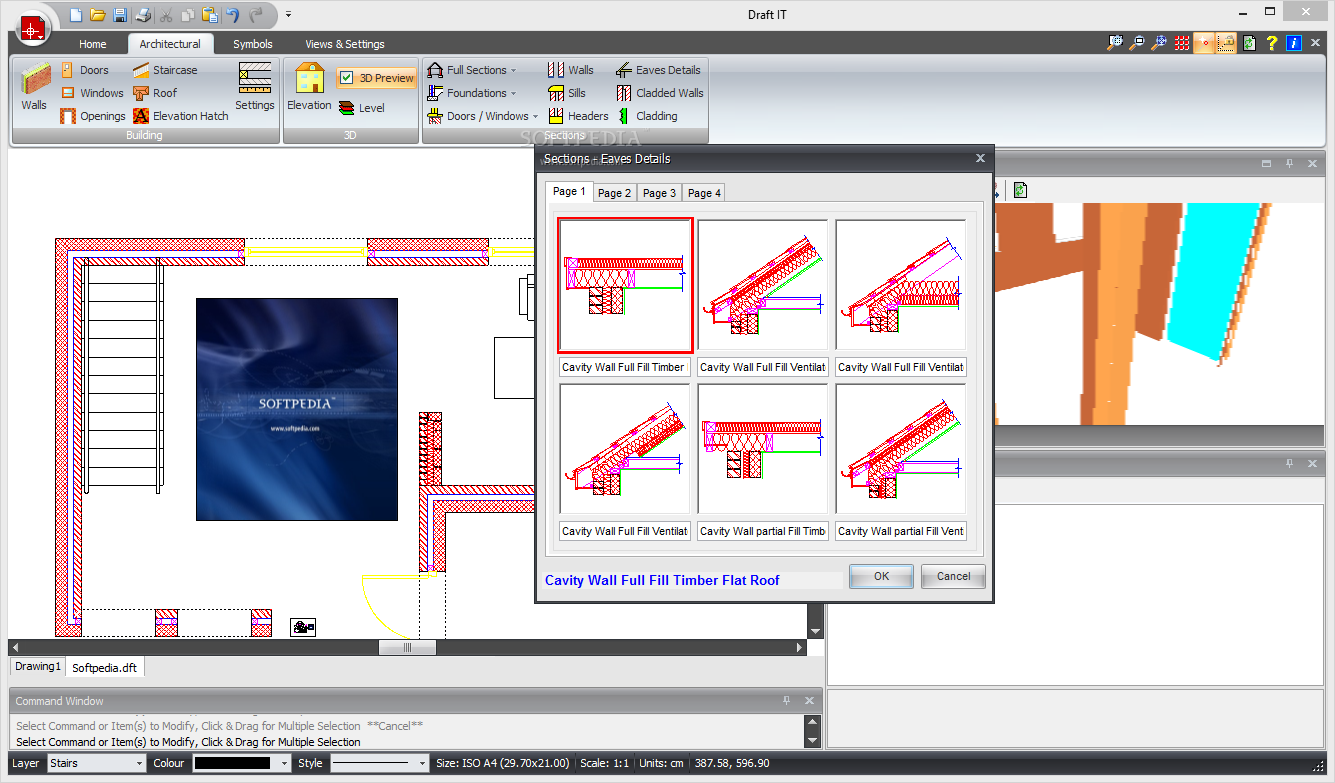
Task: Select thumbnail above Cavity Wall partial Fill Vent
Action: (901, 449)
